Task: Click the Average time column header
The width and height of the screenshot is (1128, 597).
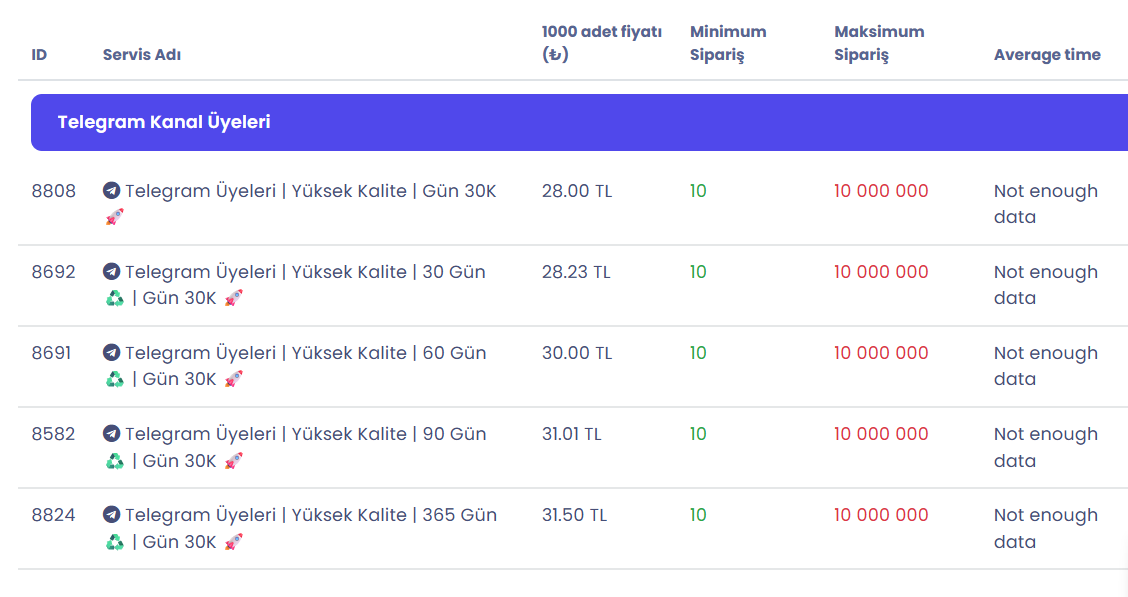Action: [x=1047, y=55]
